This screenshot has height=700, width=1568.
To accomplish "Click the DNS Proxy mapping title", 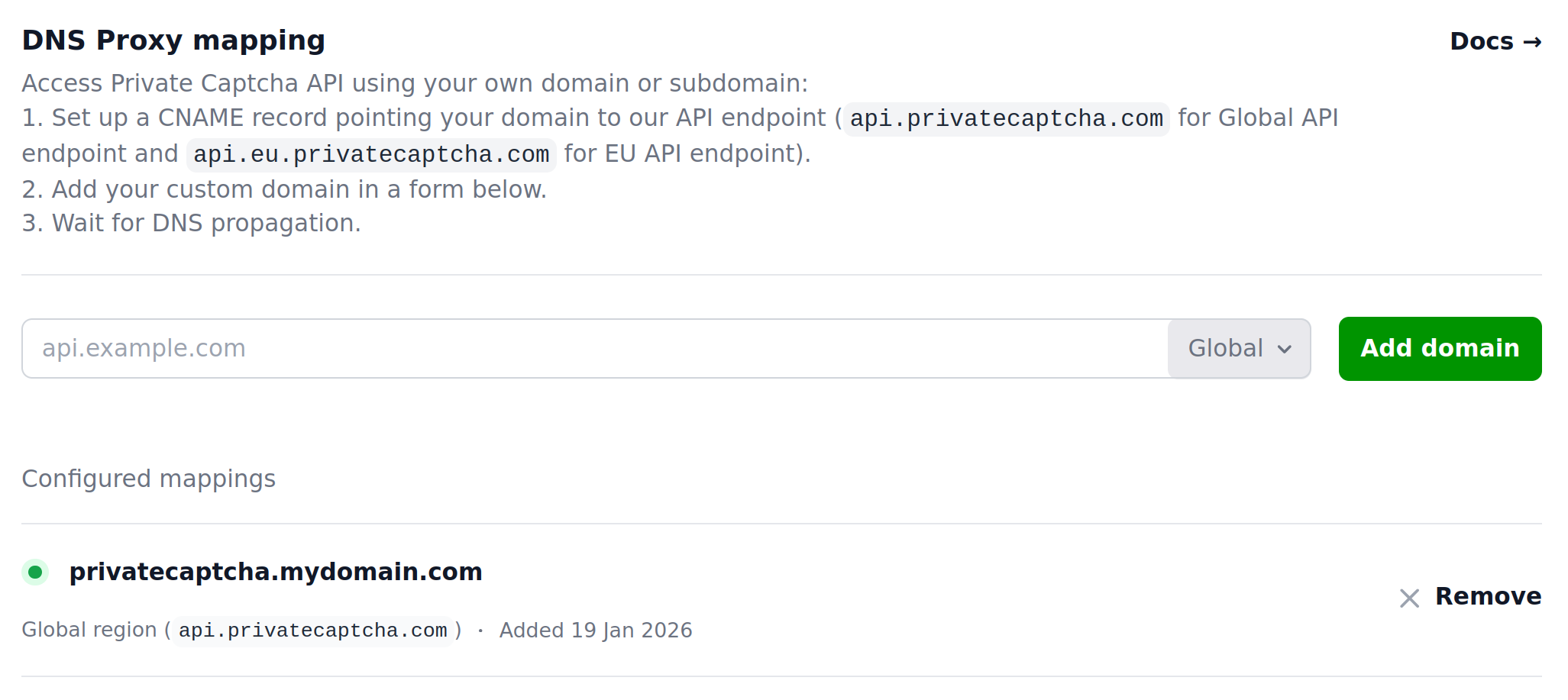I will pyautogui.click(x=173, y=40).
